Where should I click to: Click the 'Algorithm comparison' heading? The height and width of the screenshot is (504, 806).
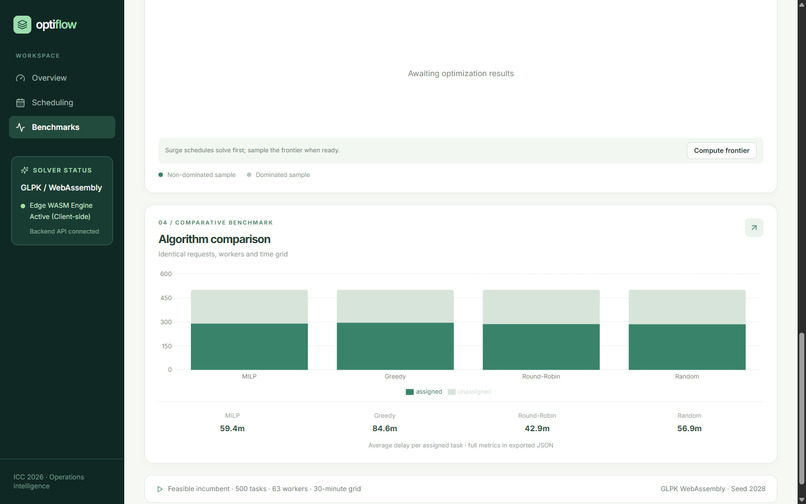click(214, 239)
